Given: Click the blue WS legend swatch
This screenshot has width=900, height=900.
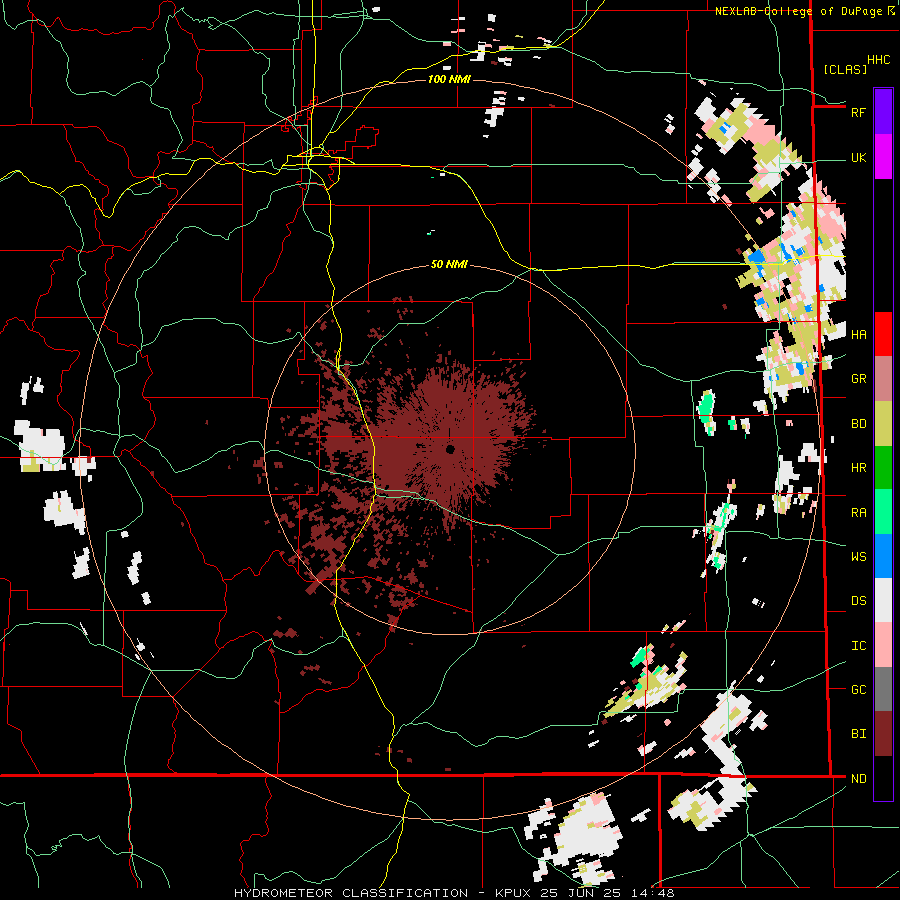Looking at the screenshot, I should pyautogui.click(x=883, y=556).
